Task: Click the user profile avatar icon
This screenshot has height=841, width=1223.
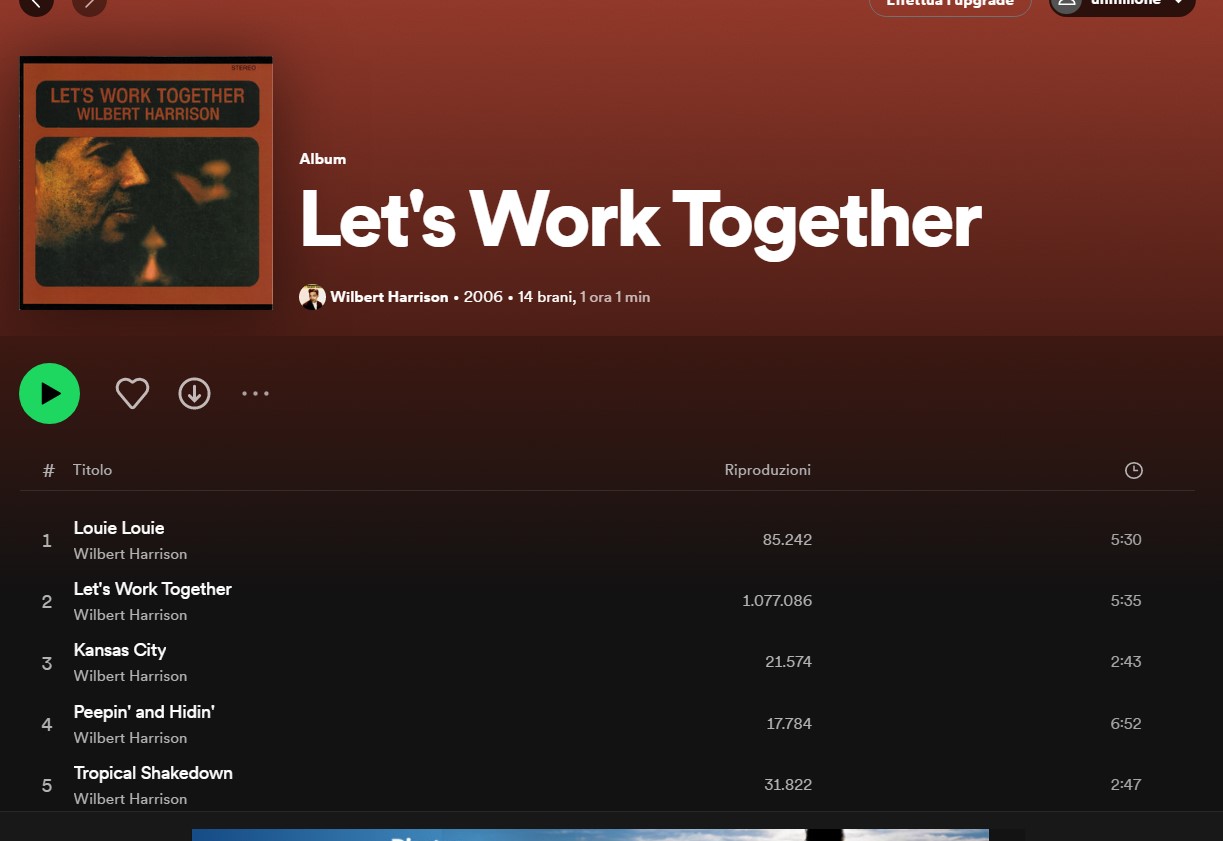Action: tap(1067, 3)
